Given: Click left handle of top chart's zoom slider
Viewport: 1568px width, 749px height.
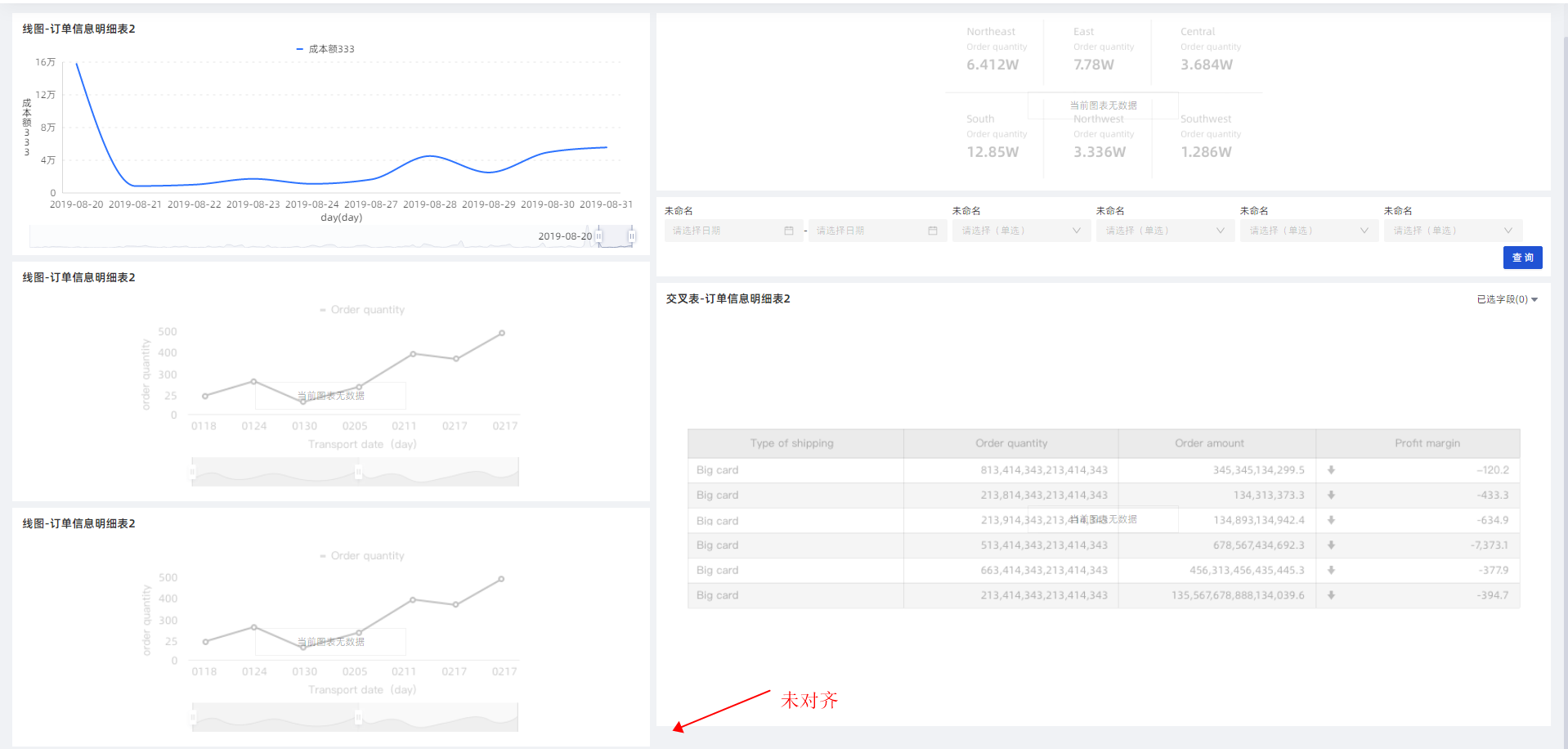Looking at the screenshot, I should pyautogui.click(x=598, y=236).
